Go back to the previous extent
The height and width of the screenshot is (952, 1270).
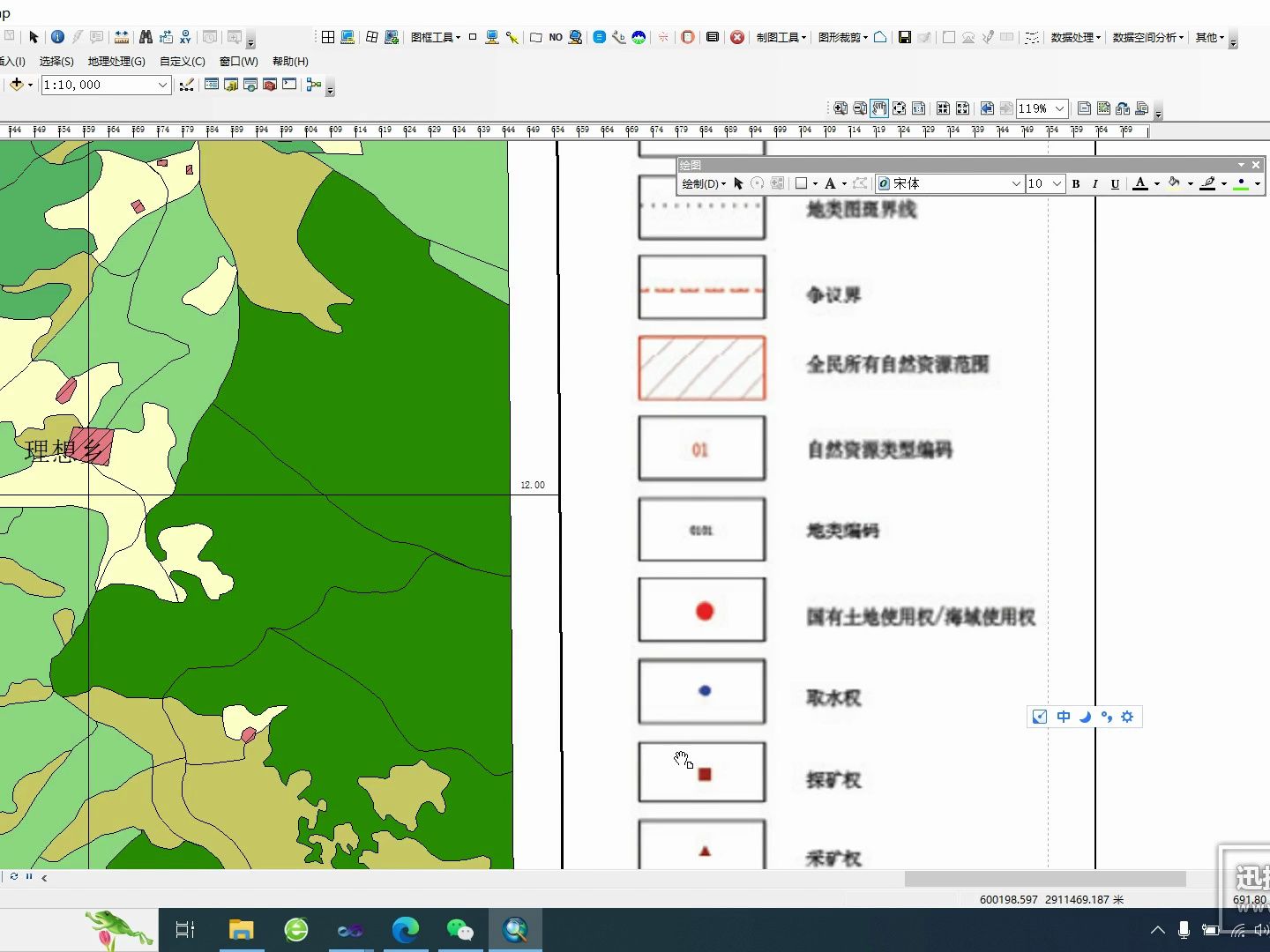click(987, 108)
